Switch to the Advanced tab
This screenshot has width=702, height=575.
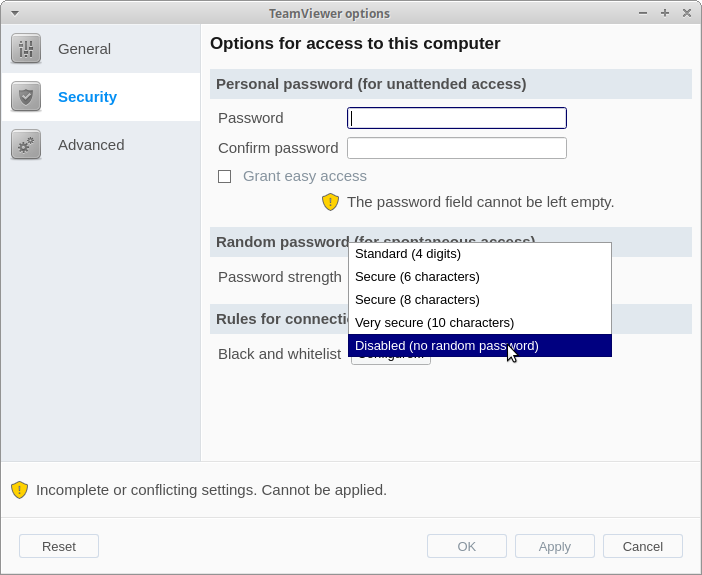(101, 145)
